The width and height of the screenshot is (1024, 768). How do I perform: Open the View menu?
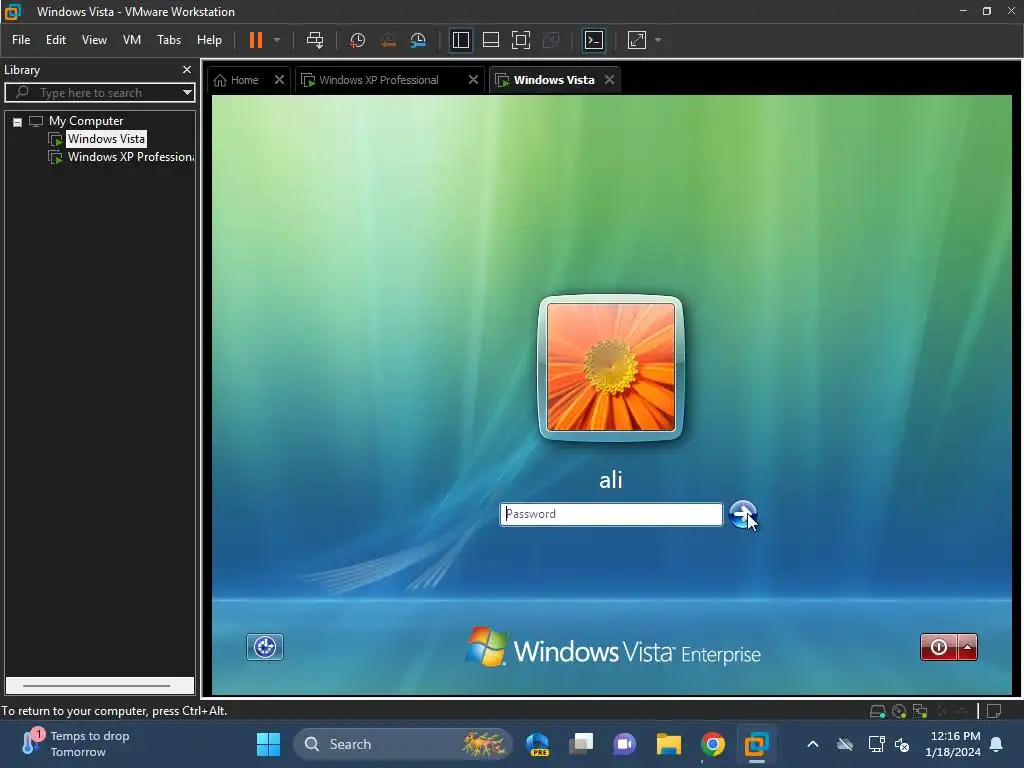coord(94,40)
